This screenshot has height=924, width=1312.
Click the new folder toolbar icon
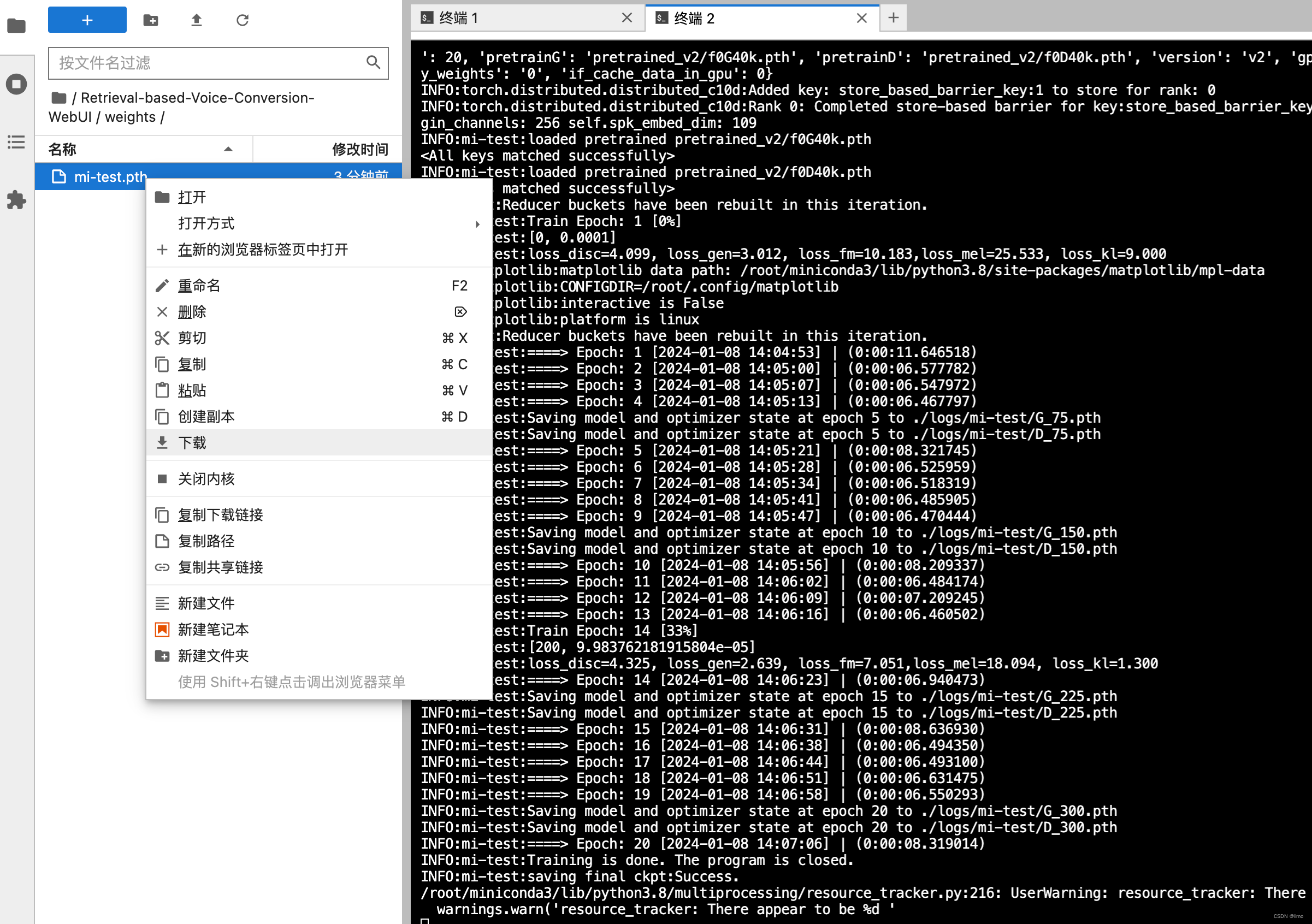tap(150, 20)
